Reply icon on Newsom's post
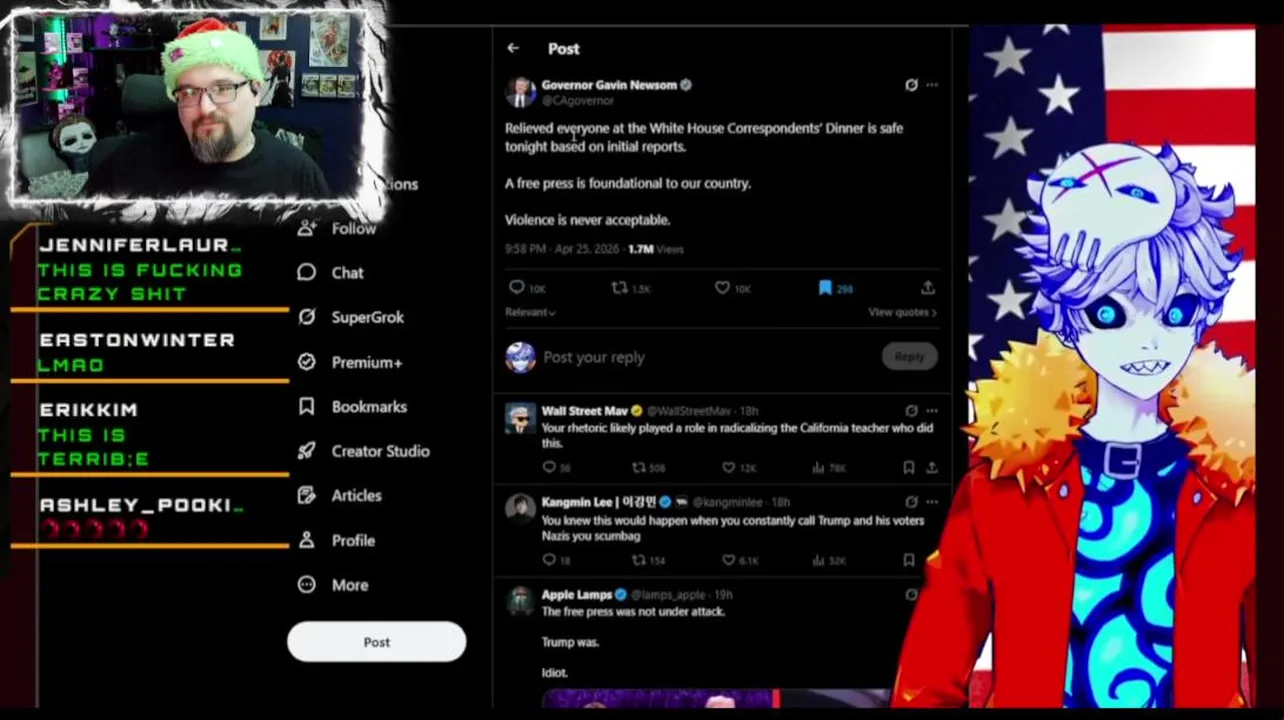Screen dimensions: 1284x720 [517, 288]
